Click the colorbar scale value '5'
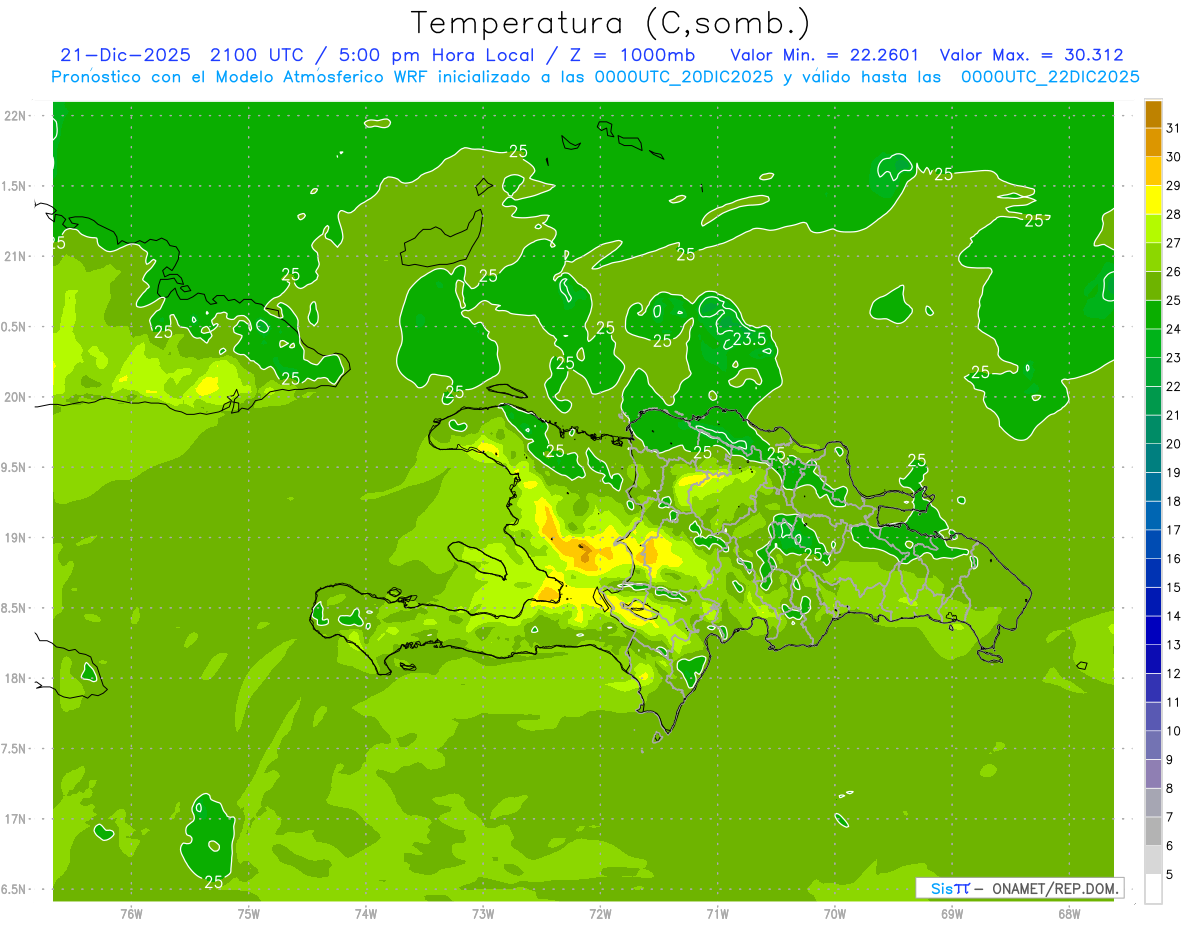 [1170, 875]
